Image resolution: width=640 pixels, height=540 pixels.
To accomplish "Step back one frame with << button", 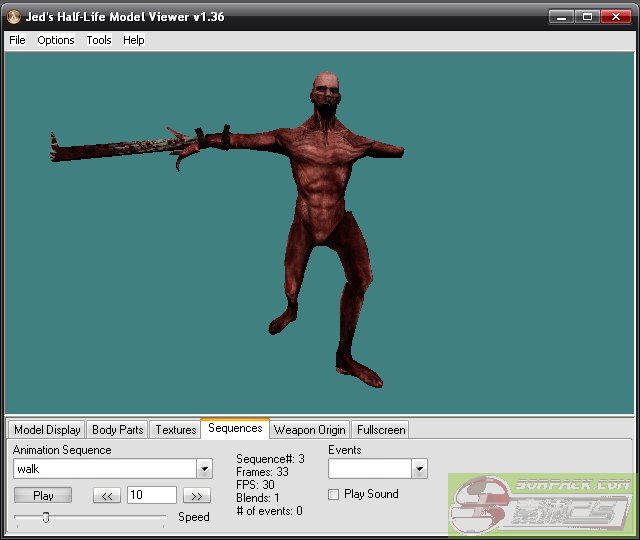I will 107,496.
